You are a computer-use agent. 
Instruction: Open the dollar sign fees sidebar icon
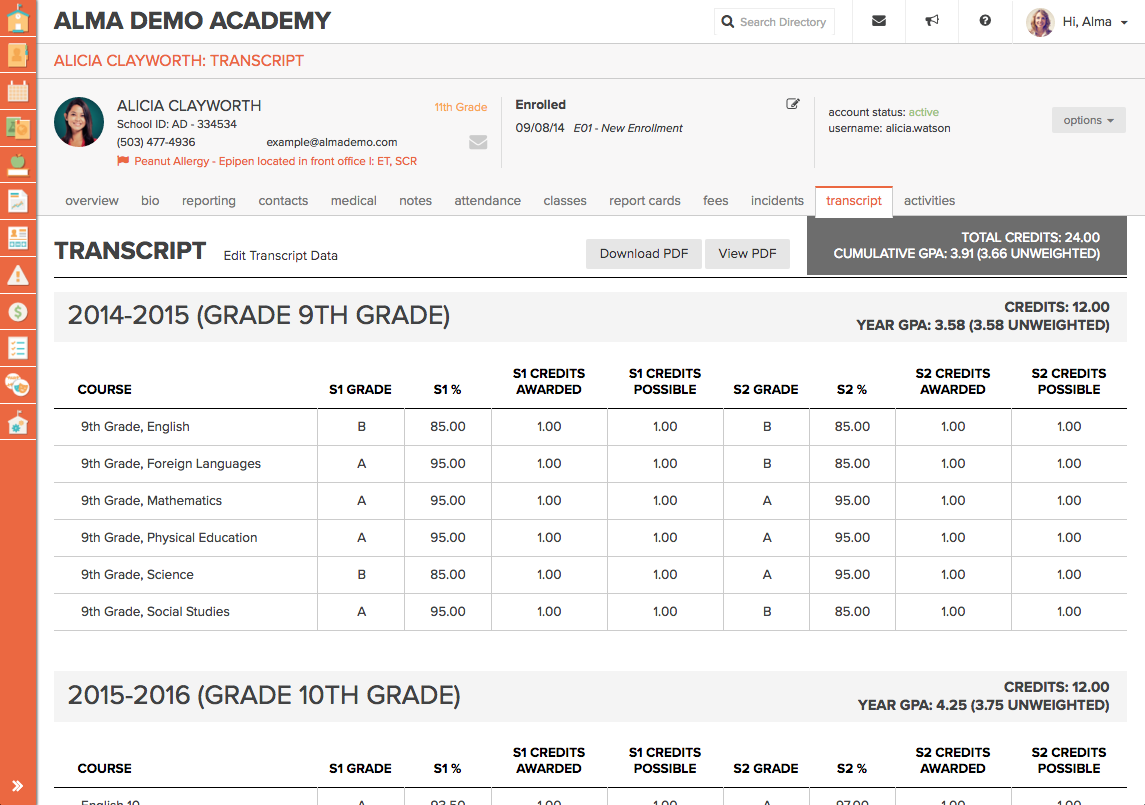[18, 311]
